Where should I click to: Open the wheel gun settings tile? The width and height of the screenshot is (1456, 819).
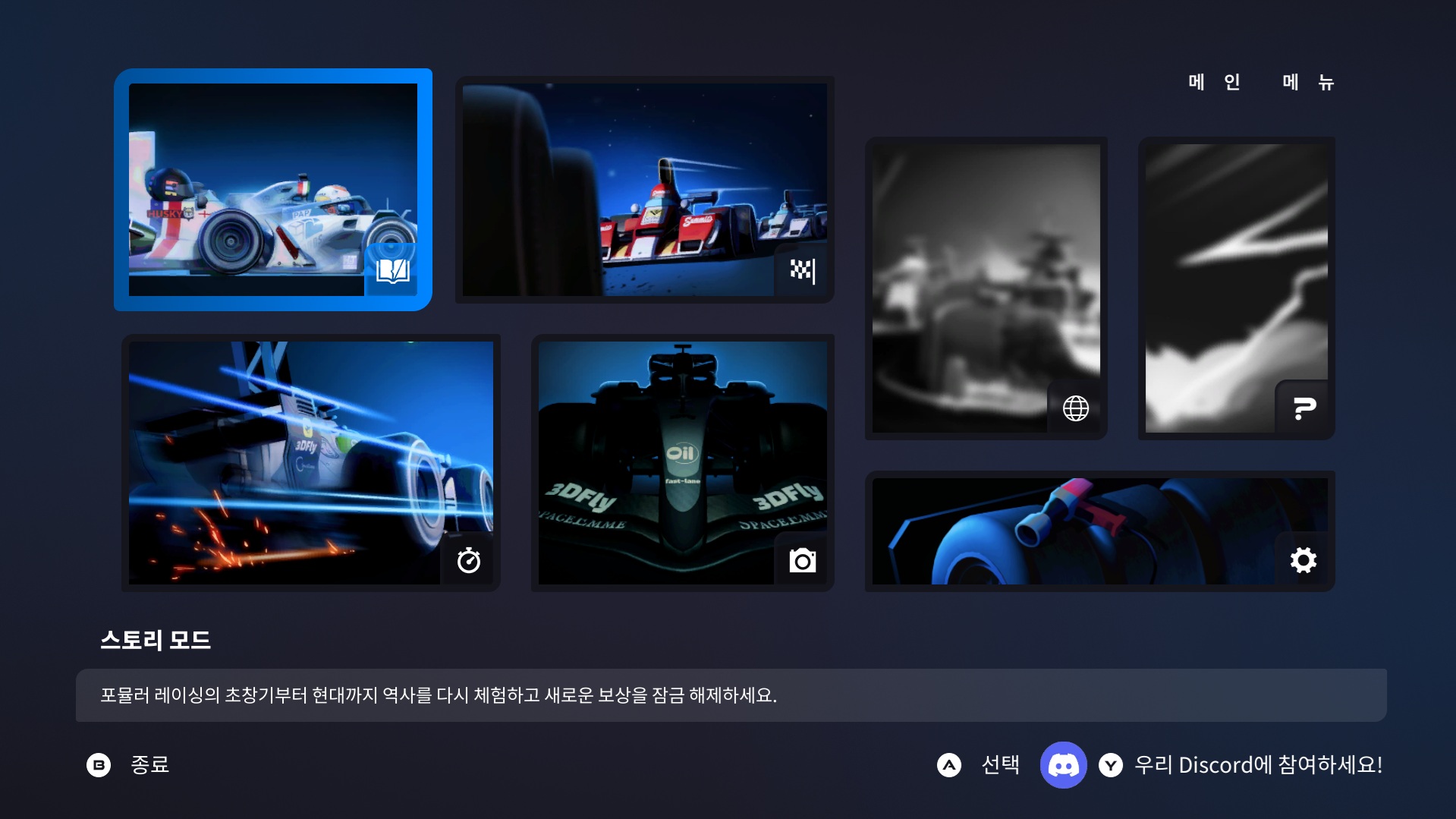click(x=1077, y=530)
